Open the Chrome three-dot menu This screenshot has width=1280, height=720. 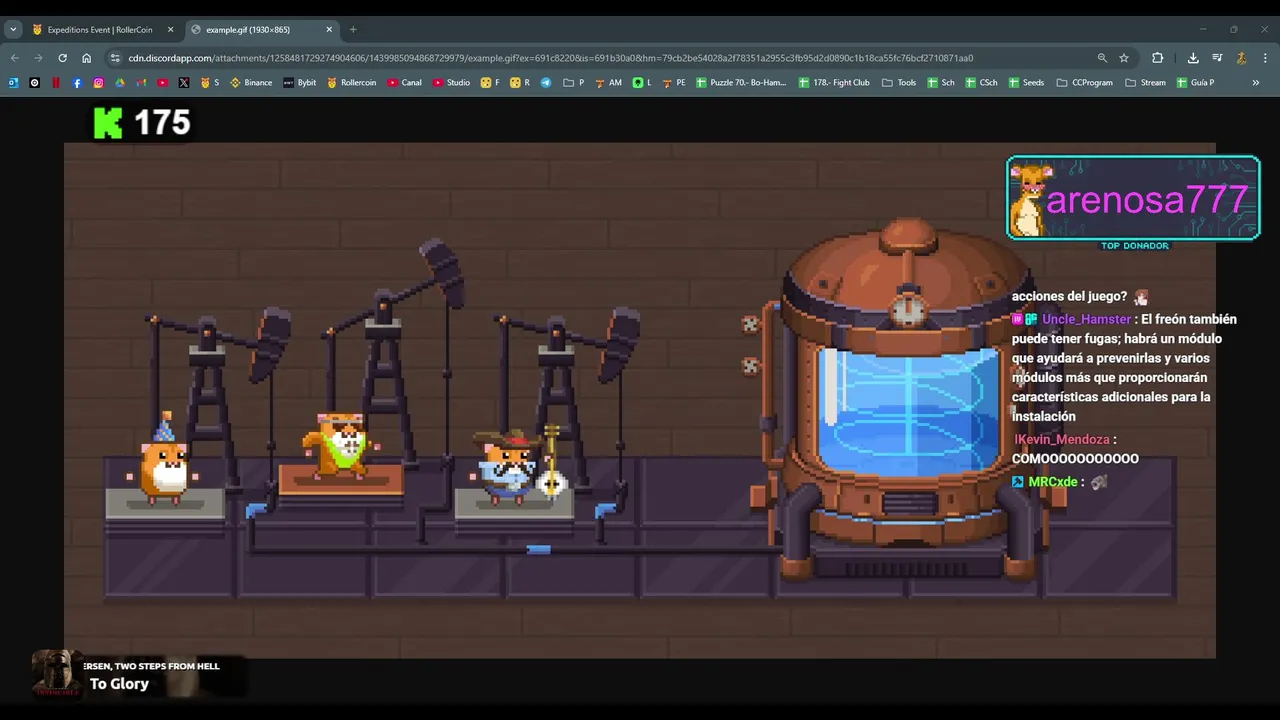pyautogui.click(x=1265, y=58)
